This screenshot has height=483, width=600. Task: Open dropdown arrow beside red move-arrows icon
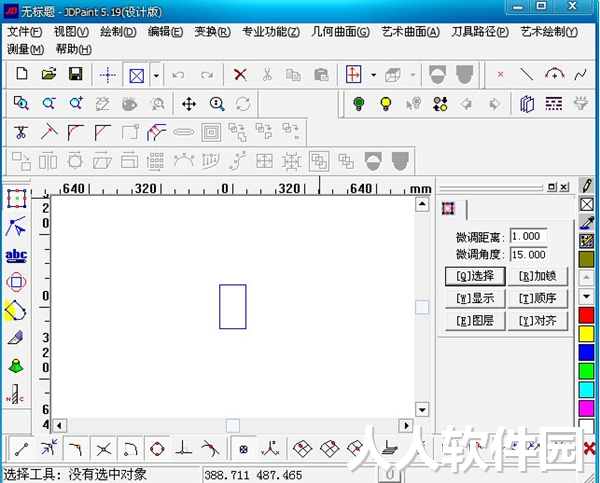pyautogui.click(x=373, y=75)
